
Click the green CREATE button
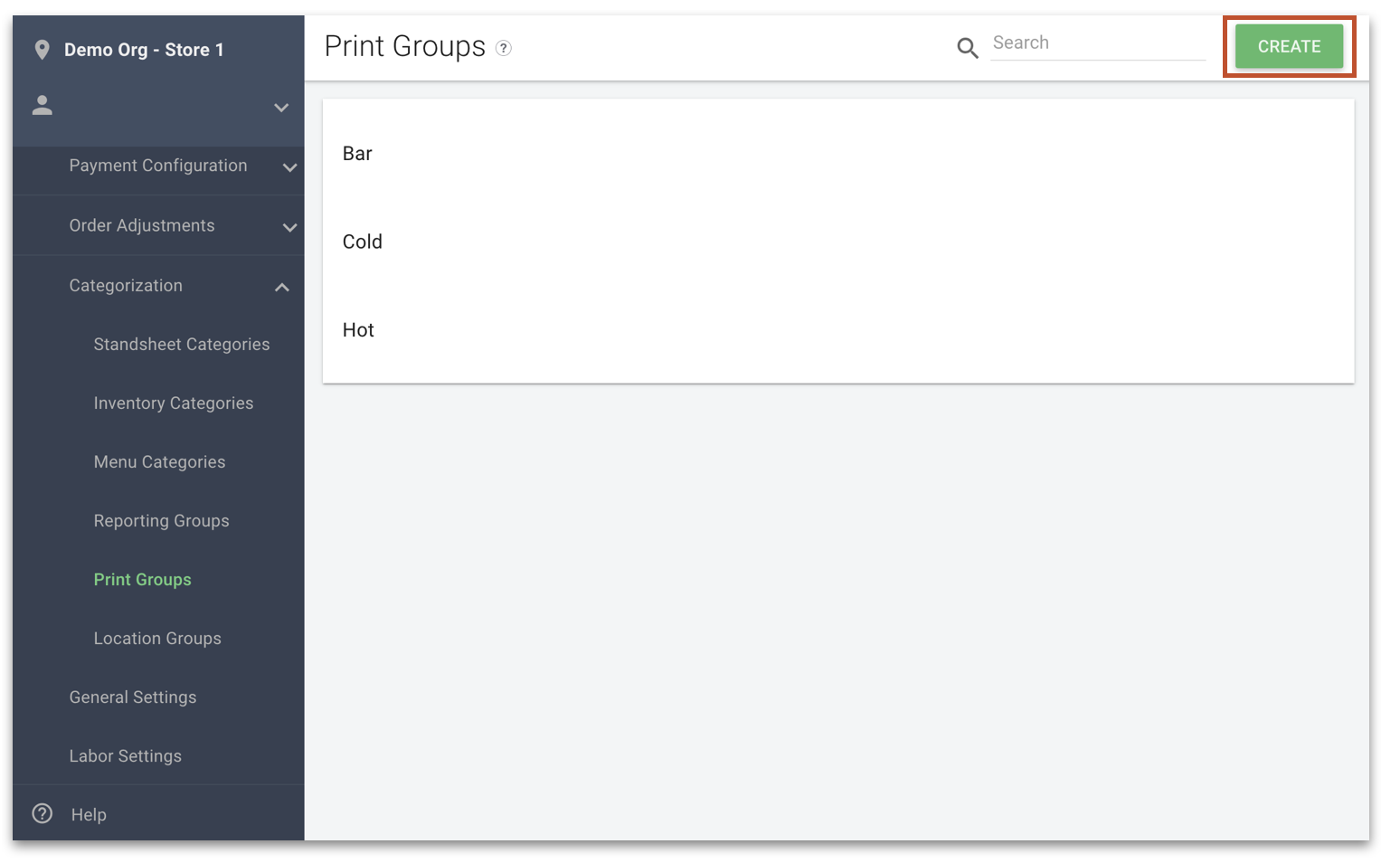1289,46
